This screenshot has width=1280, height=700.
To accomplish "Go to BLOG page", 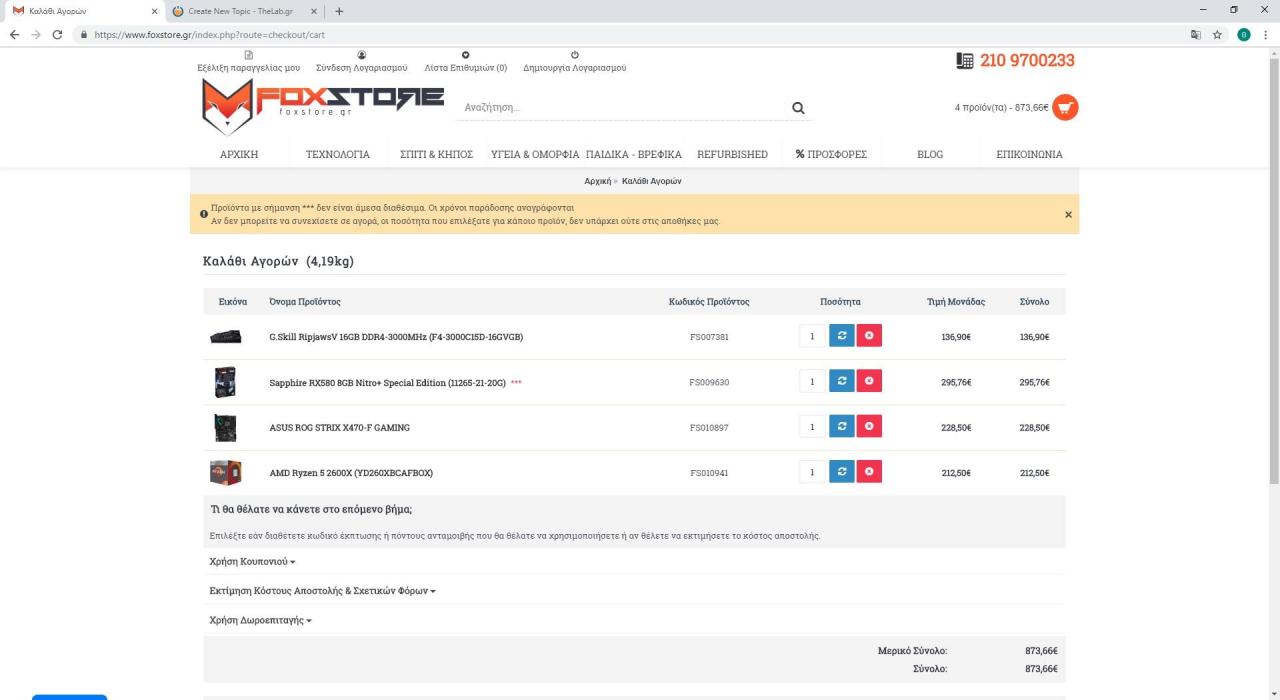I will pyautogui.click(x=930, y=154).
